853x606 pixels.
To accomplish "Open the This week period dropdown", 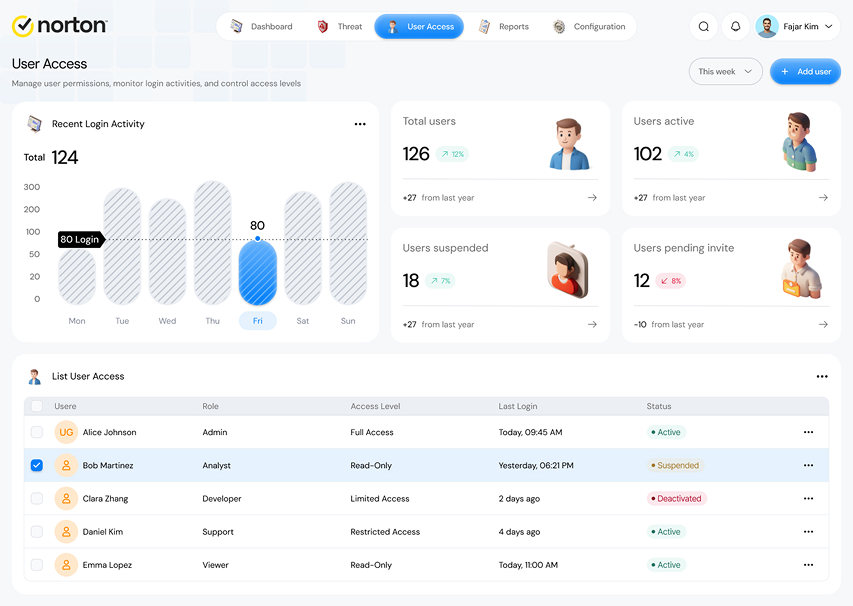I will click(725, 71).
